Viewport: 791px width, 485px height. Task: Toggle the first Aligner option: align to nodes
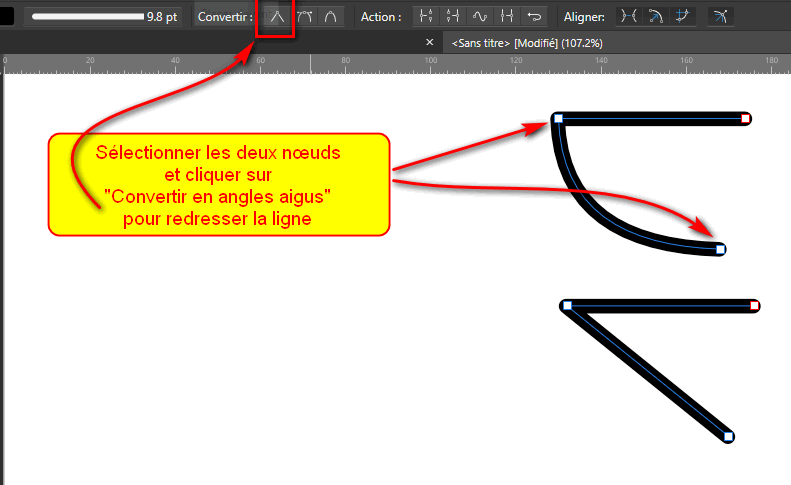point(629,17)
